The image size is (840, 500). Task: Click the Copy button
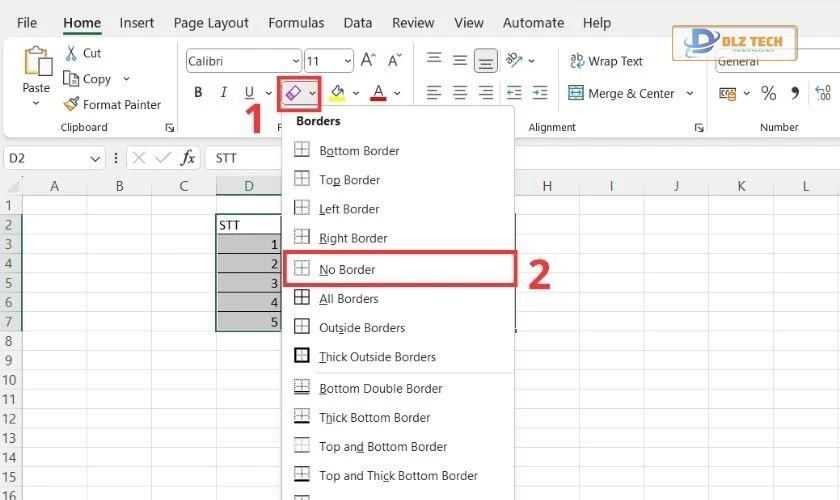pyautogui.click(x=97, y=79)
